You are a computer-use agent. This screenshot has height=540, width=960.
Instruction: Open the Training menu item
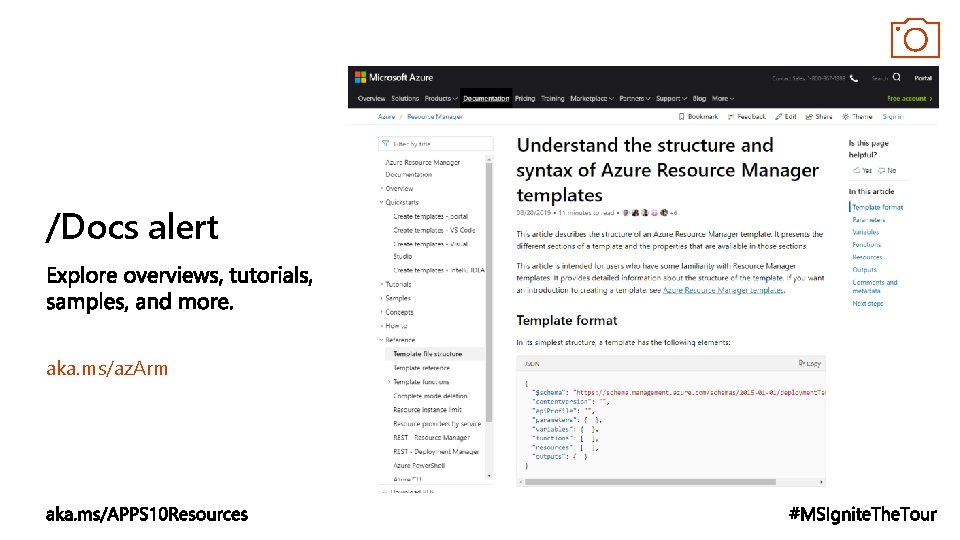tap(552, 99)
